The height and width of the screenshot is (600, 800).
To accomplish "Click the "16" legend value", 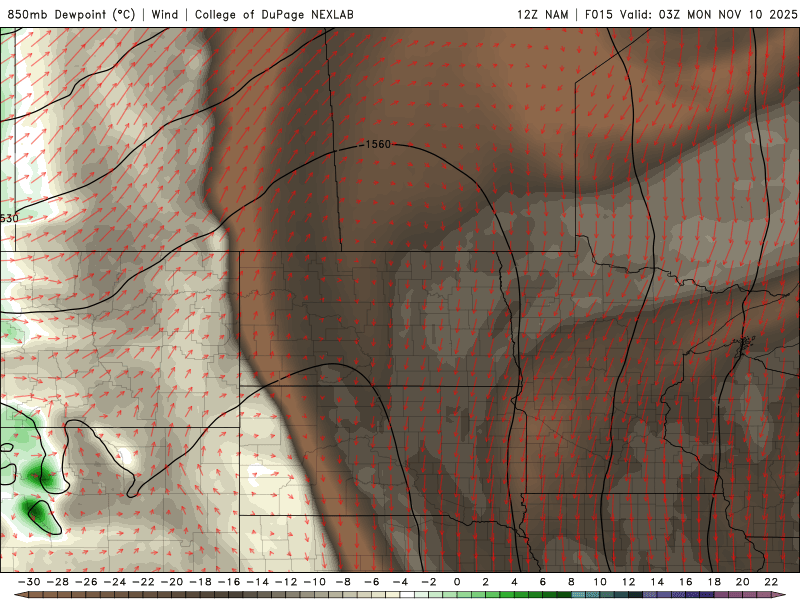I will point(686,582).
